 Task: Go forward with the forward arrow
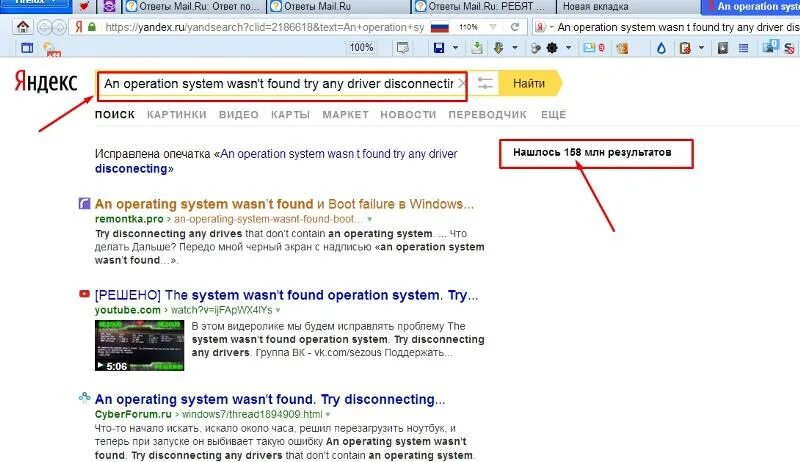pyautogui.click(x=59, y=27)
